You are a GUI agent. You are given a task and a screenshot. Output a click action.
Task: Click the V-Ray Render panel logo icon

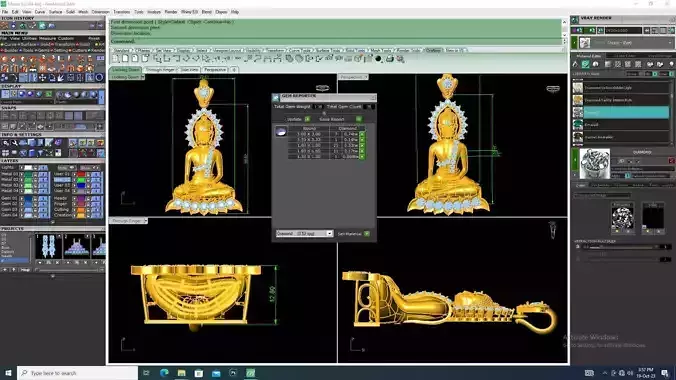coord(575,19)
